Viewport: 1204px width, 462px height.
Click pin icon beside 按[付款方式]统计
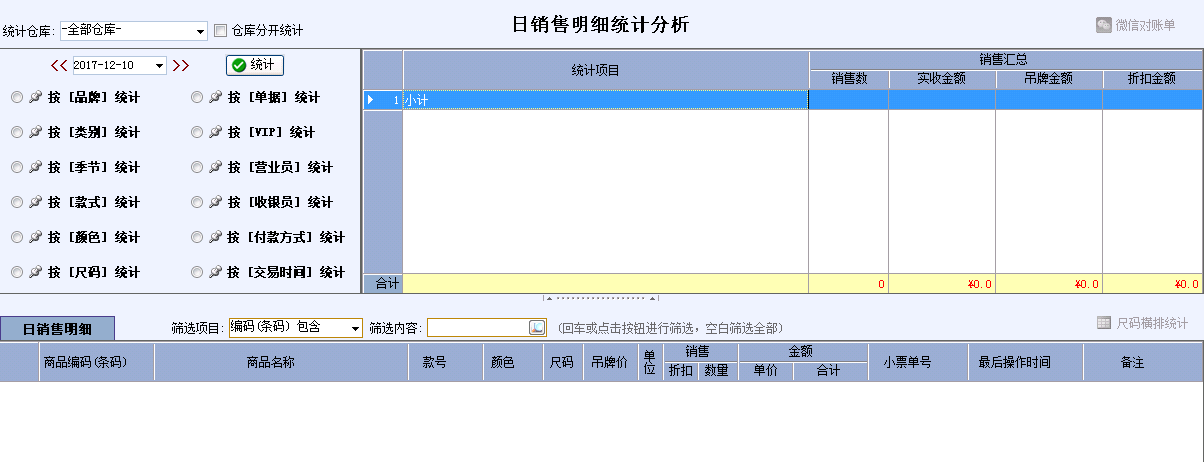click(x=215, y=237)
